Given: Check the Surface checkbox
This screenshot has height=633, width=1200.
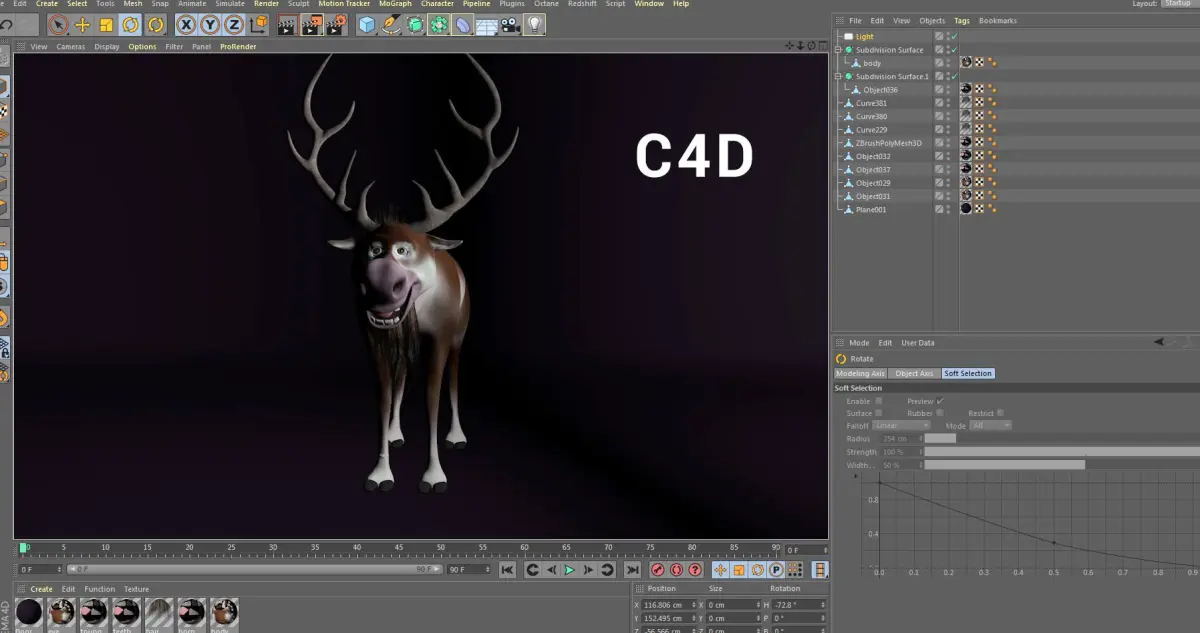Looking at the screenshot, I should tap(879, 413).
